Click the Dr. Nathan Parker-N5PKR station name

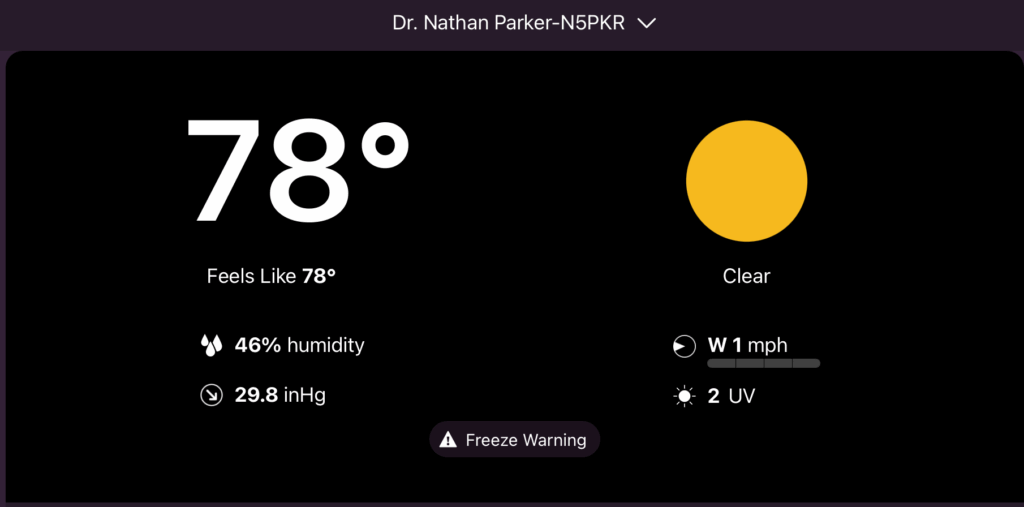point(508,23)
